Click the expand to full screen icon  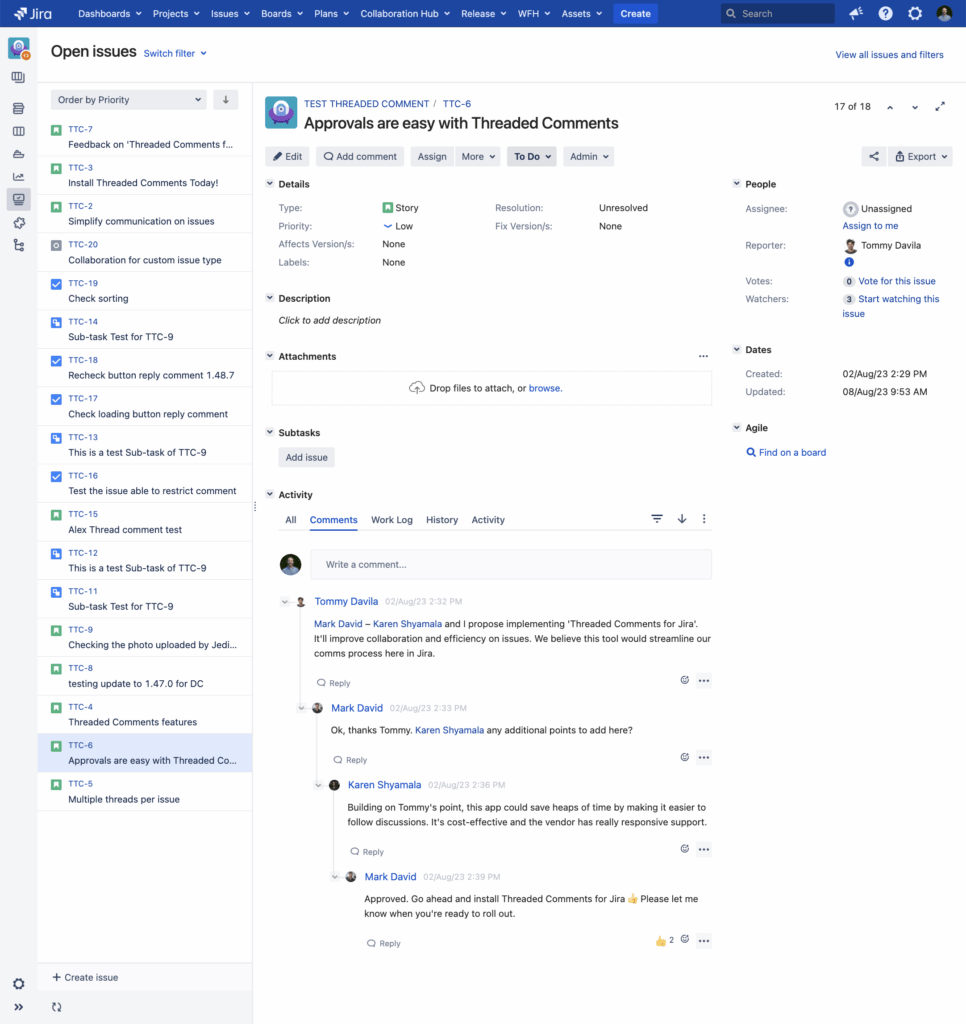pos(940,107)
